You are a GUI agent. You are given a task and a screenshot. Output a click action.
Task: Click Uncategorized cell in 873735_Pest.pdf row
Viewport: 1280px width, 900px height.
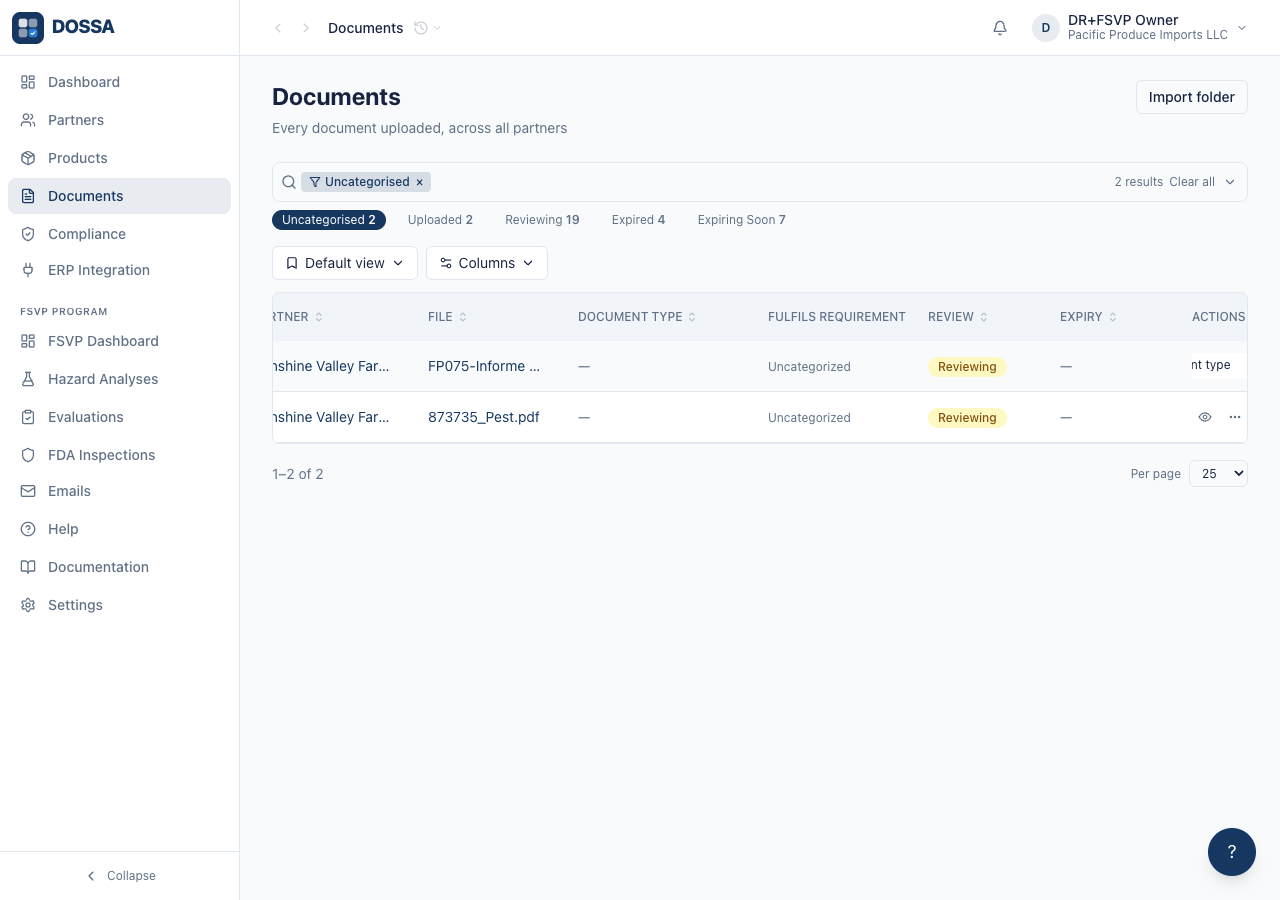[809, 418]
